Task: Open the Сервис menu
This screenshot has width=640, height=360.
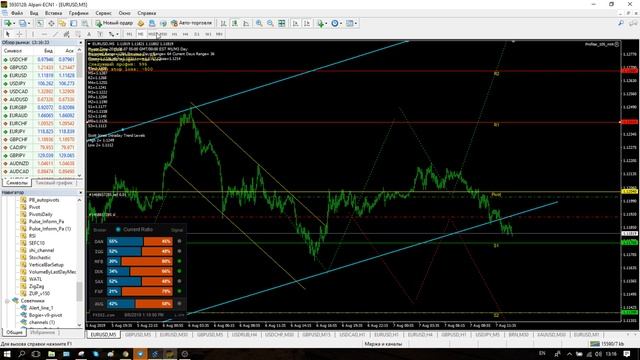Action: [x=103, y=13]
